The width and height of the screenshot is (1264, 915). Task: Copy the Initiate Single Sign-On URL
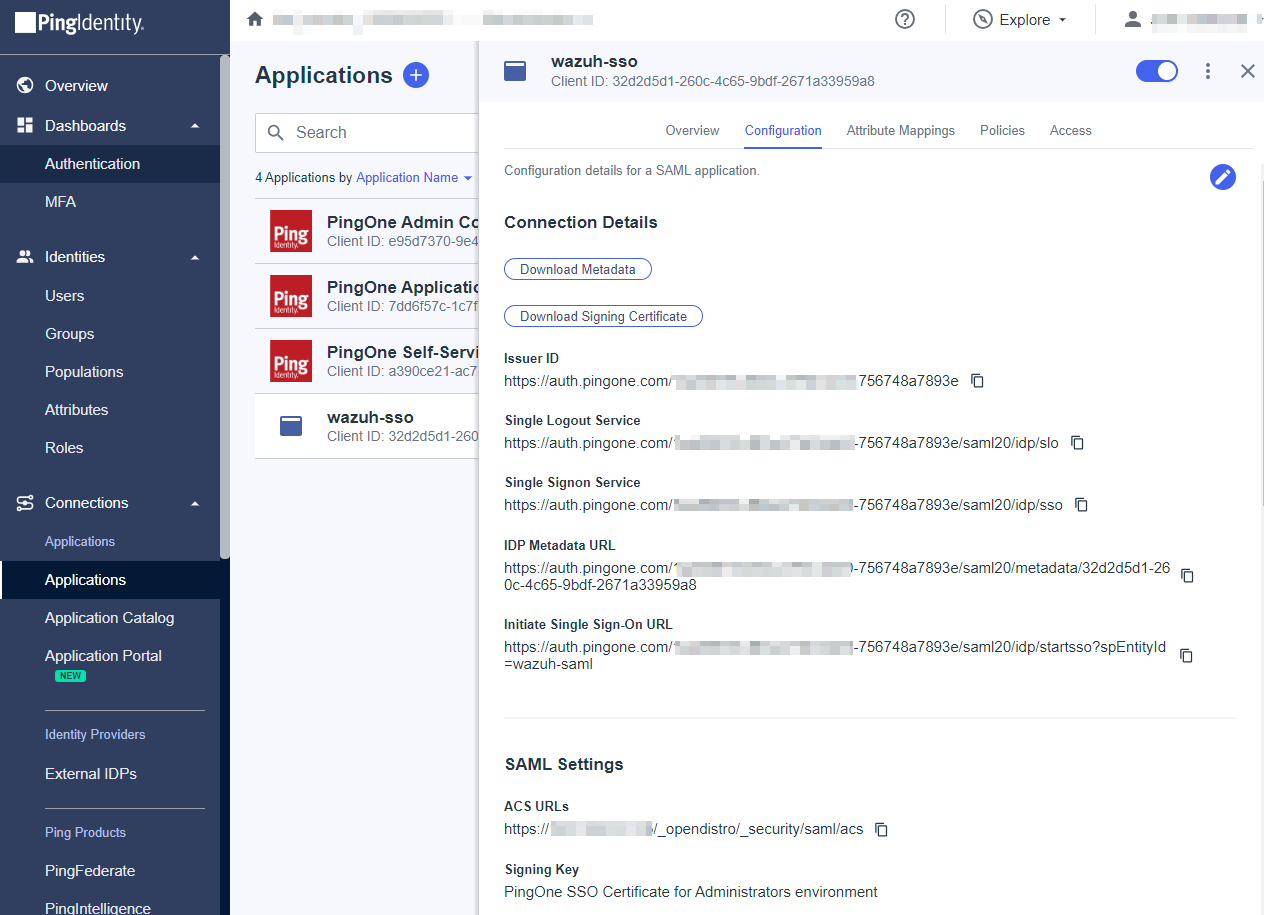click(x=1186, y=656)
